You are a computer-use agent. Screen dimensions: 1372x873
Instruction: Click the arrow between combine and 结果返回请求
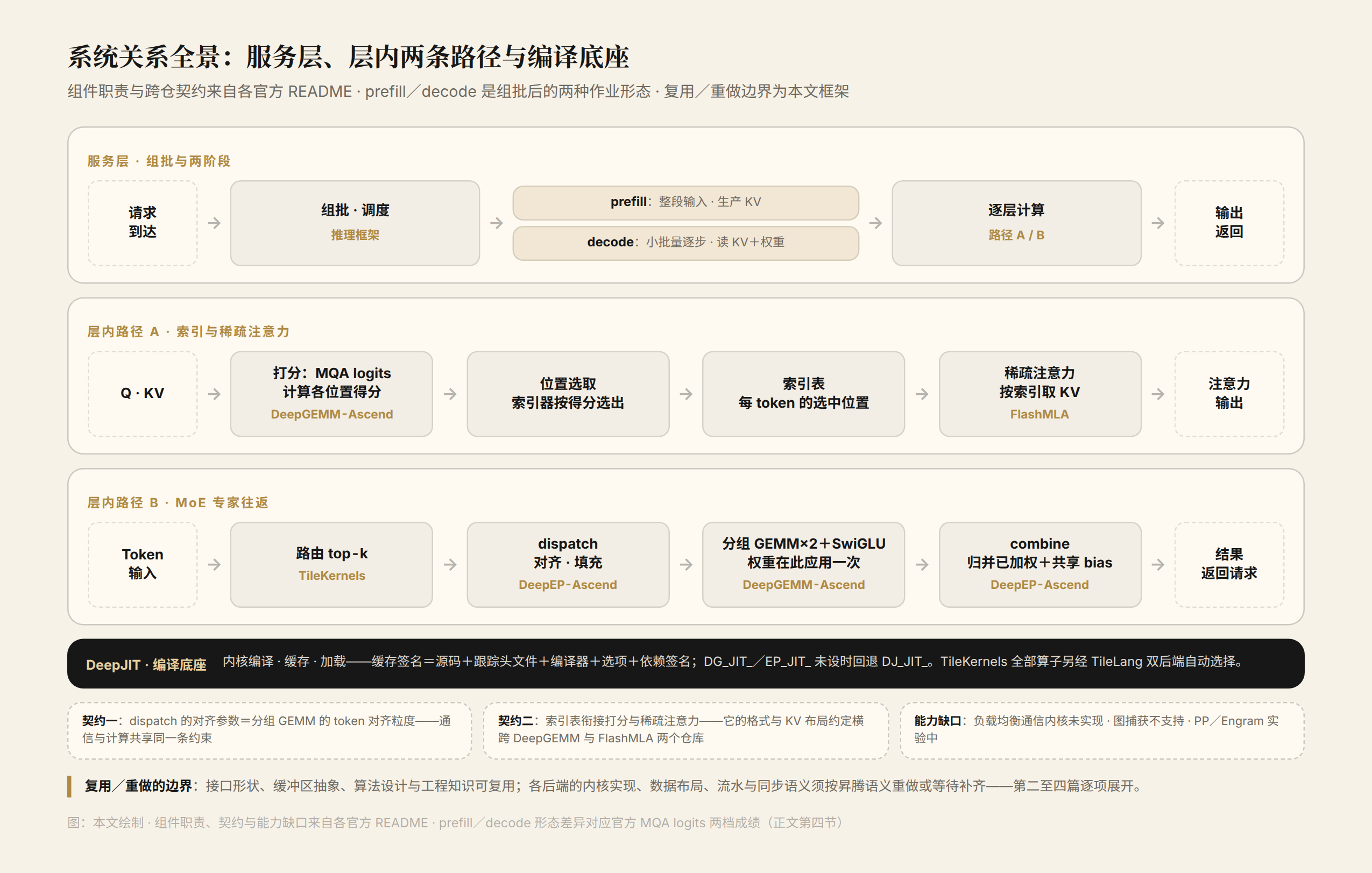1158,564
